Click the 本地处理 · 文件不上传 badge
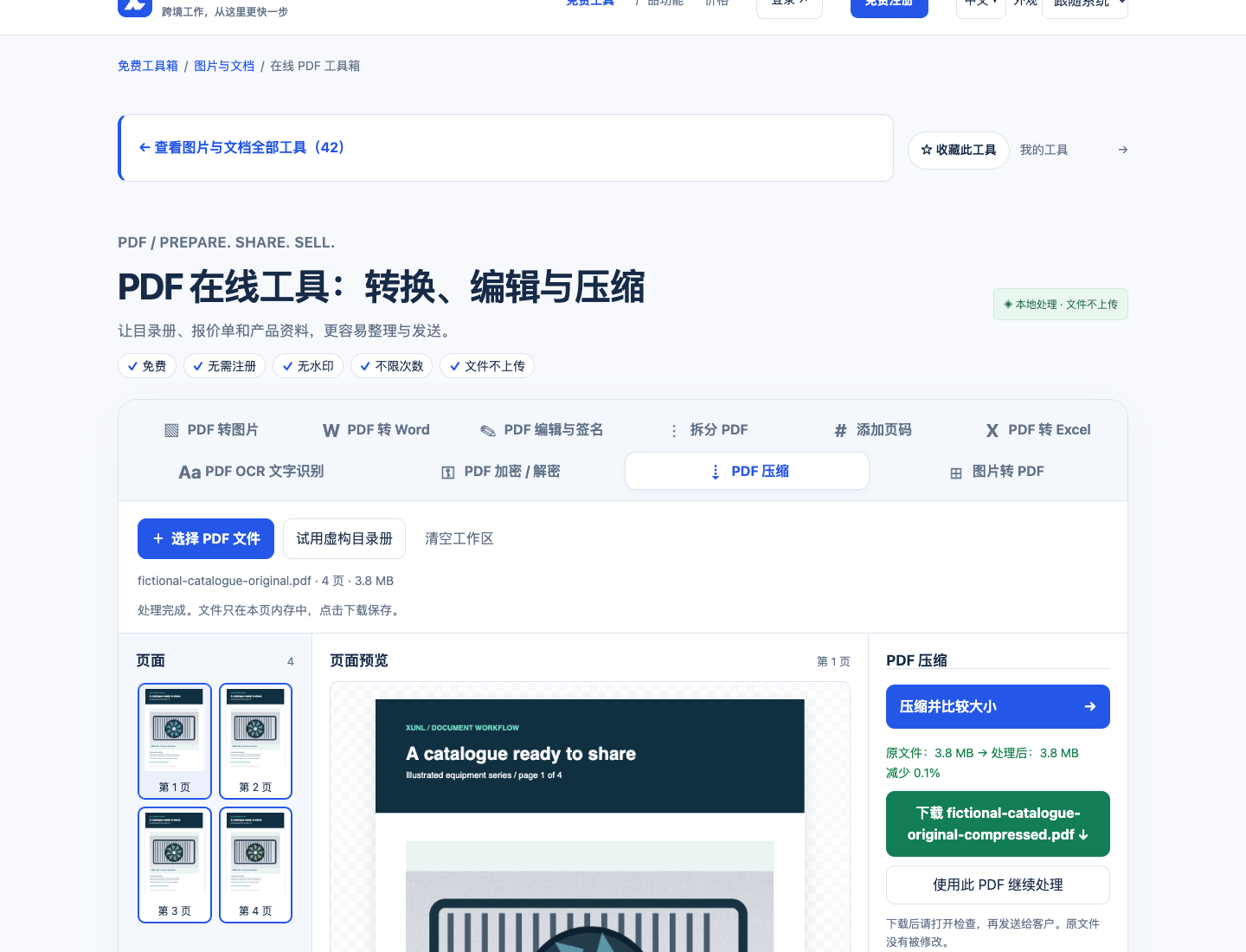 [x=1061, y=305]
